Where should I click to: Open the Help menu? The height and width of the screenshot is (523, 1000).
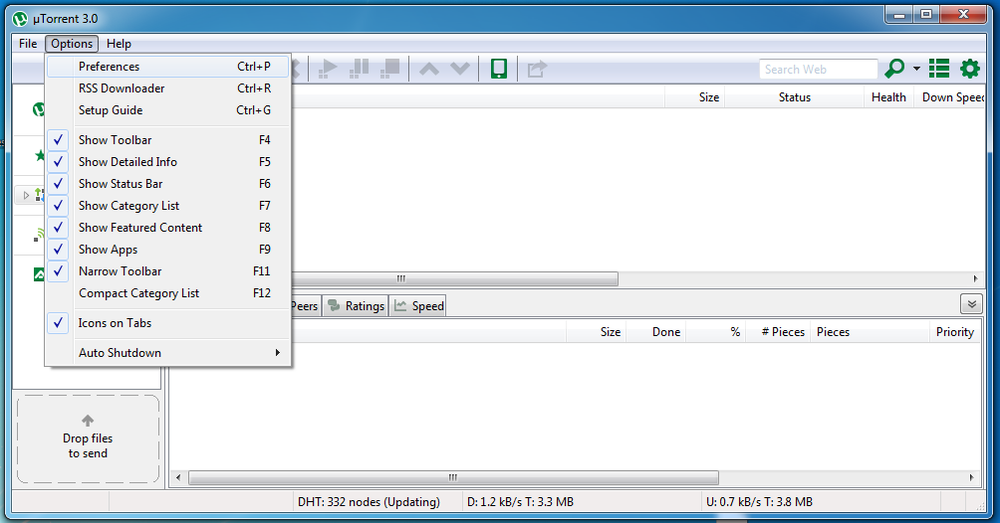pos(119,43)
